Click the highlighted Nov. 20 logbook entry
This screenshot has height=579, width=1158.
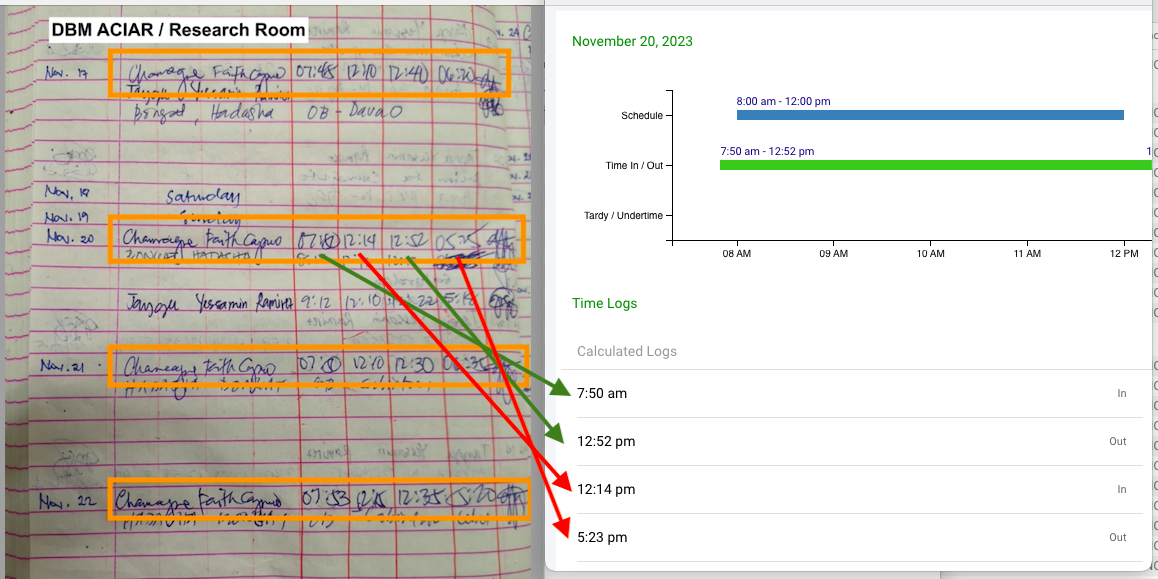point(316,239)
